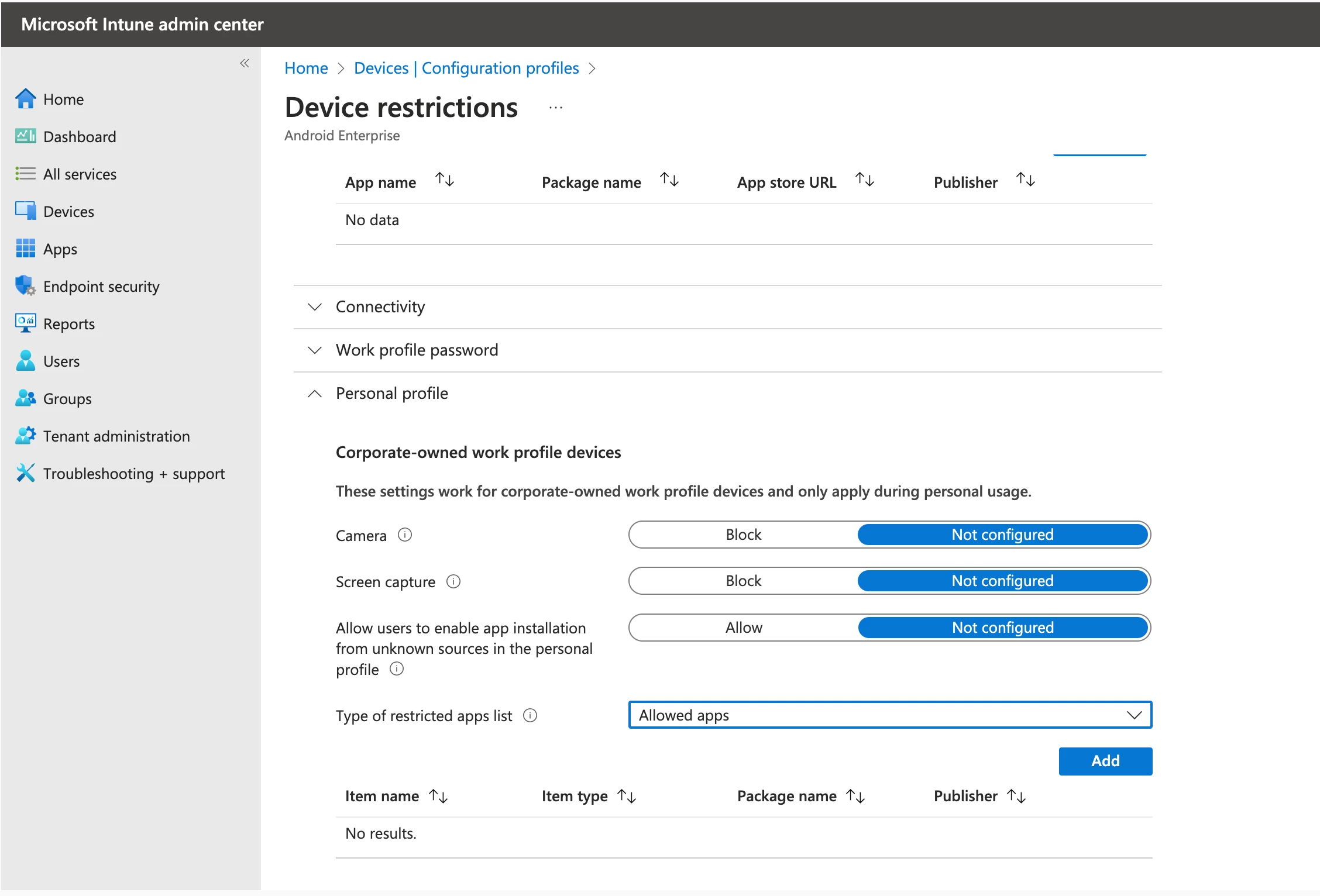Screen dimensions: 1320x896
Task: Select Devices in the left navigation menu
Action: pos(68,211)
